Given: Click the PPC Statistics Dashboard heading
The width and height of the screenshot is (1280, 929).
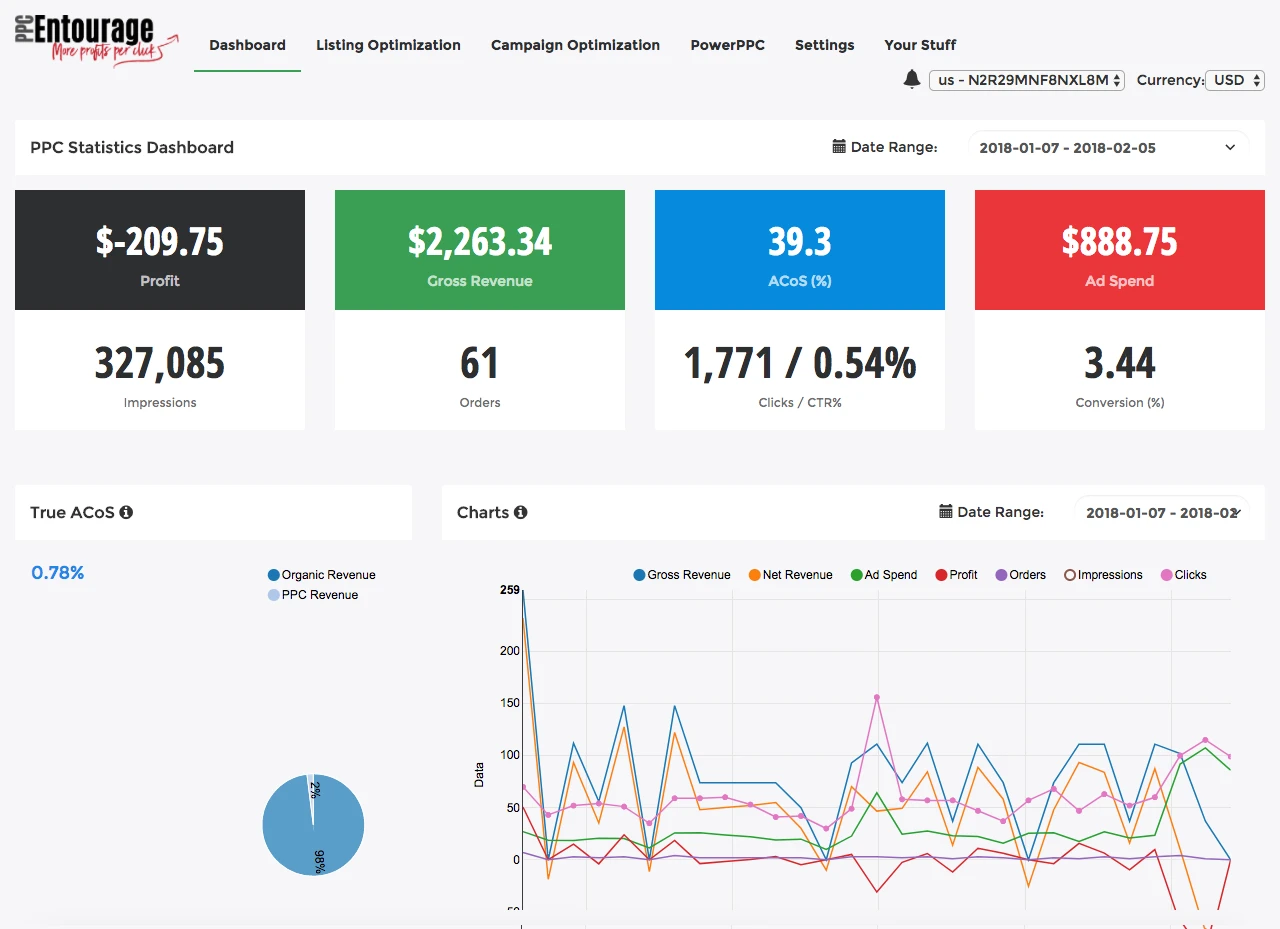Looking at the screenshot, I should pyautogui.click(x=132, y=147).
